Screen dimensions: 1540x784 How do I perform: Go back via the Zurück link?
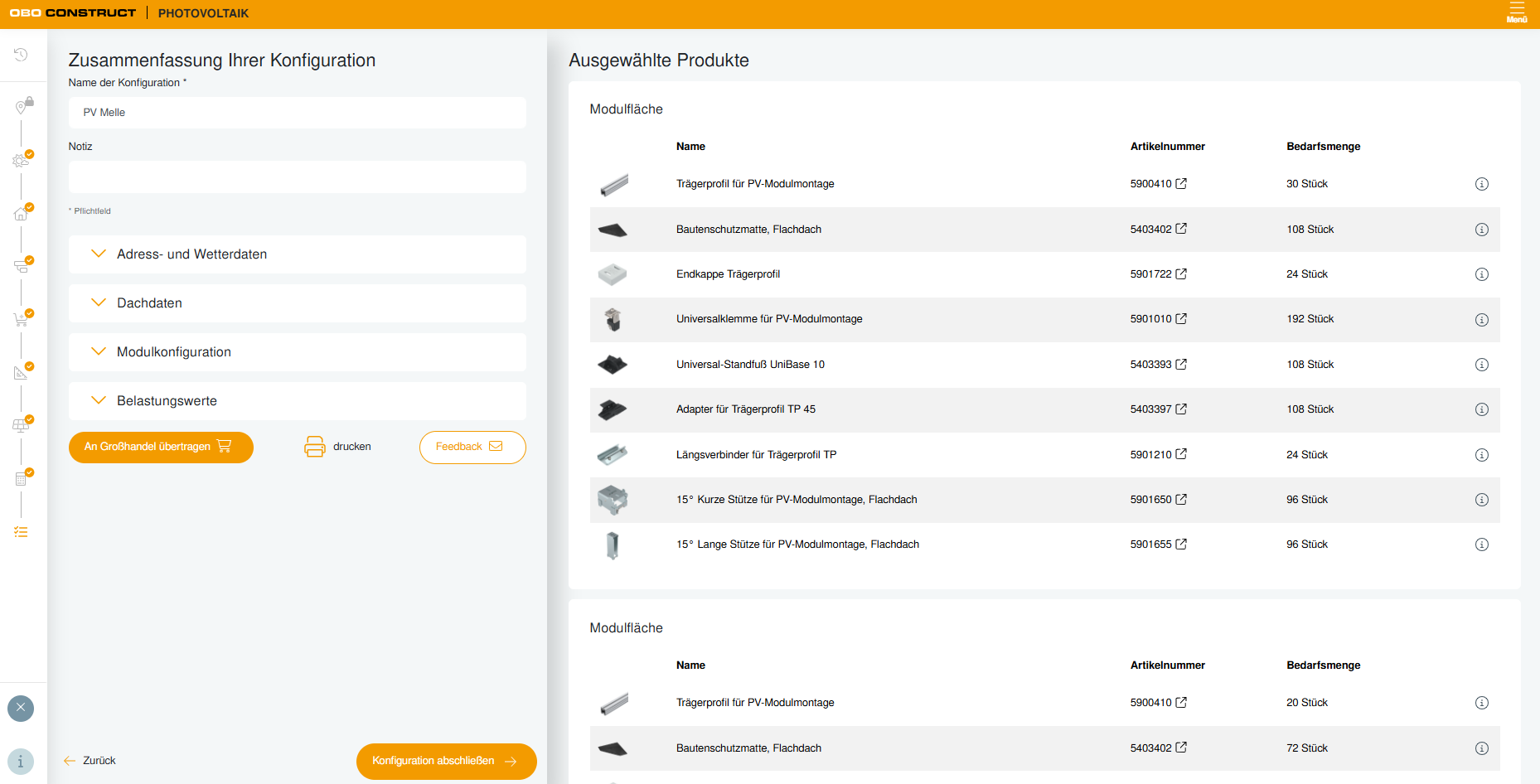(x=90, y=761)
